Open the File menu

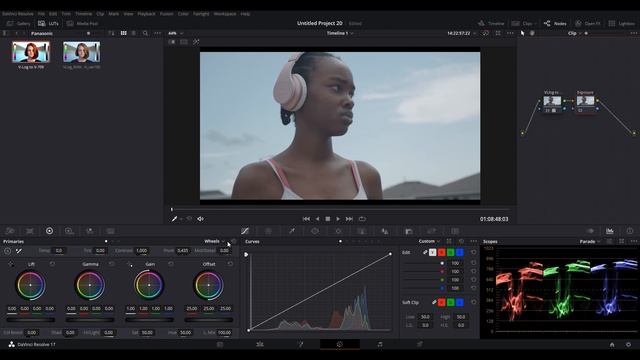pyautogui.click(x=41, y=14)
